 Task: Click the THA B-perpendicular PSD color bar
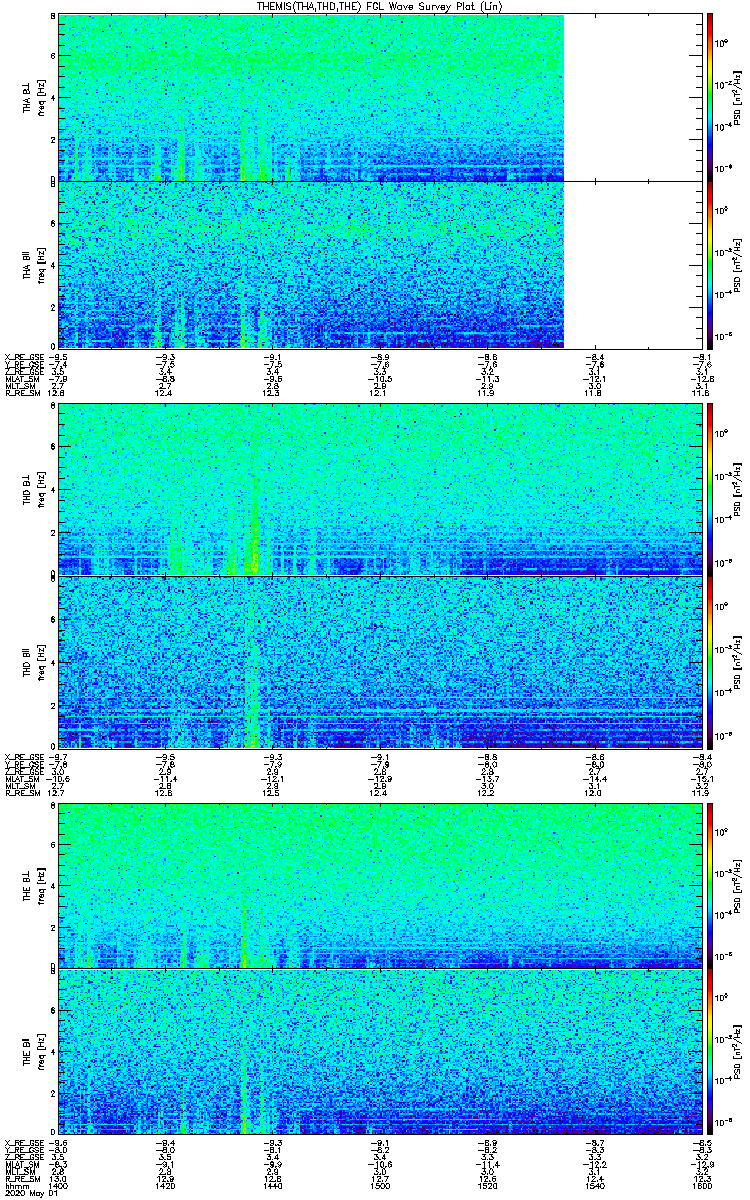tap(709, 97)
